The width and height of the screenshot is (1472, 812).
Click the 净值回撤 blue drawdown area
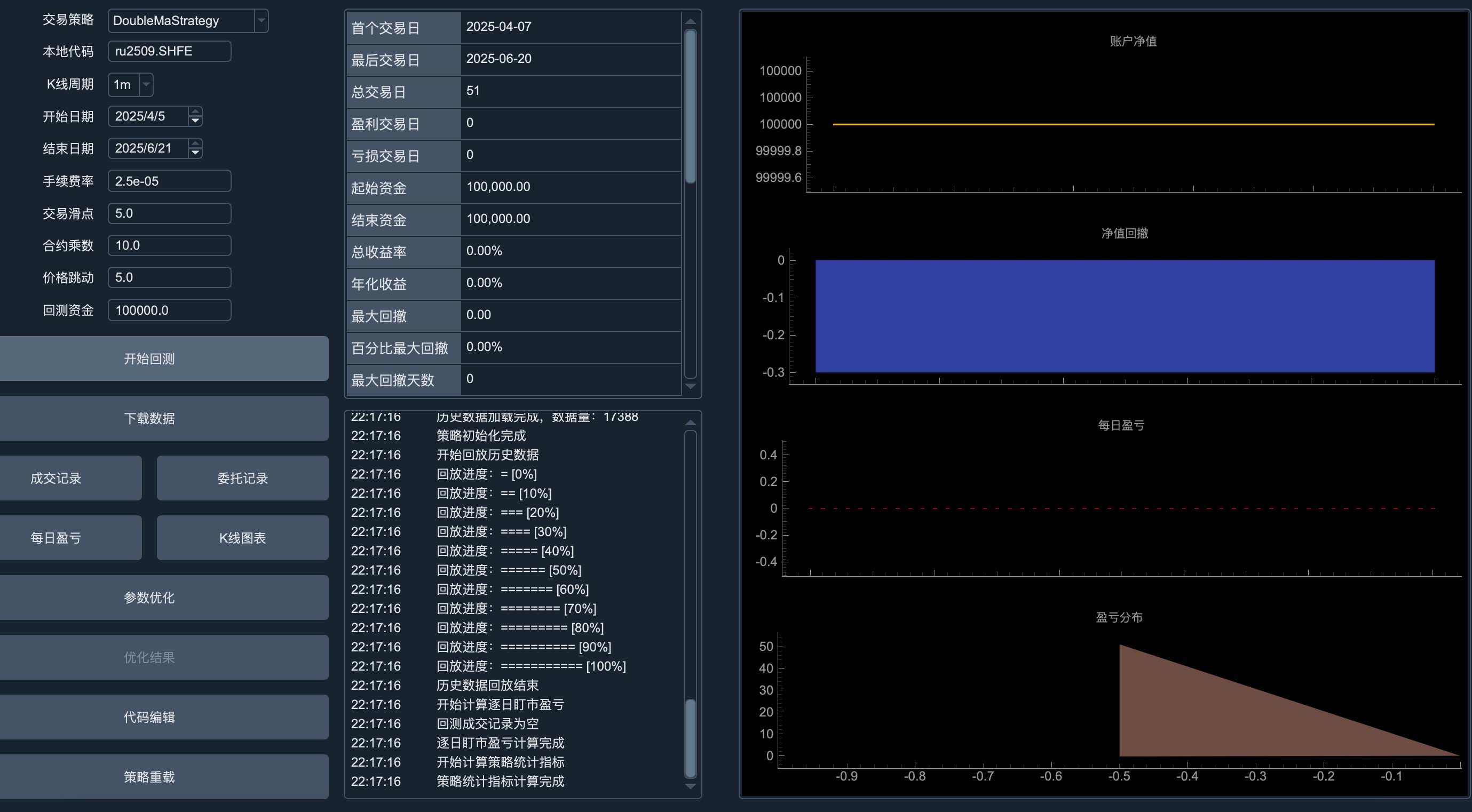point(1125,316)
